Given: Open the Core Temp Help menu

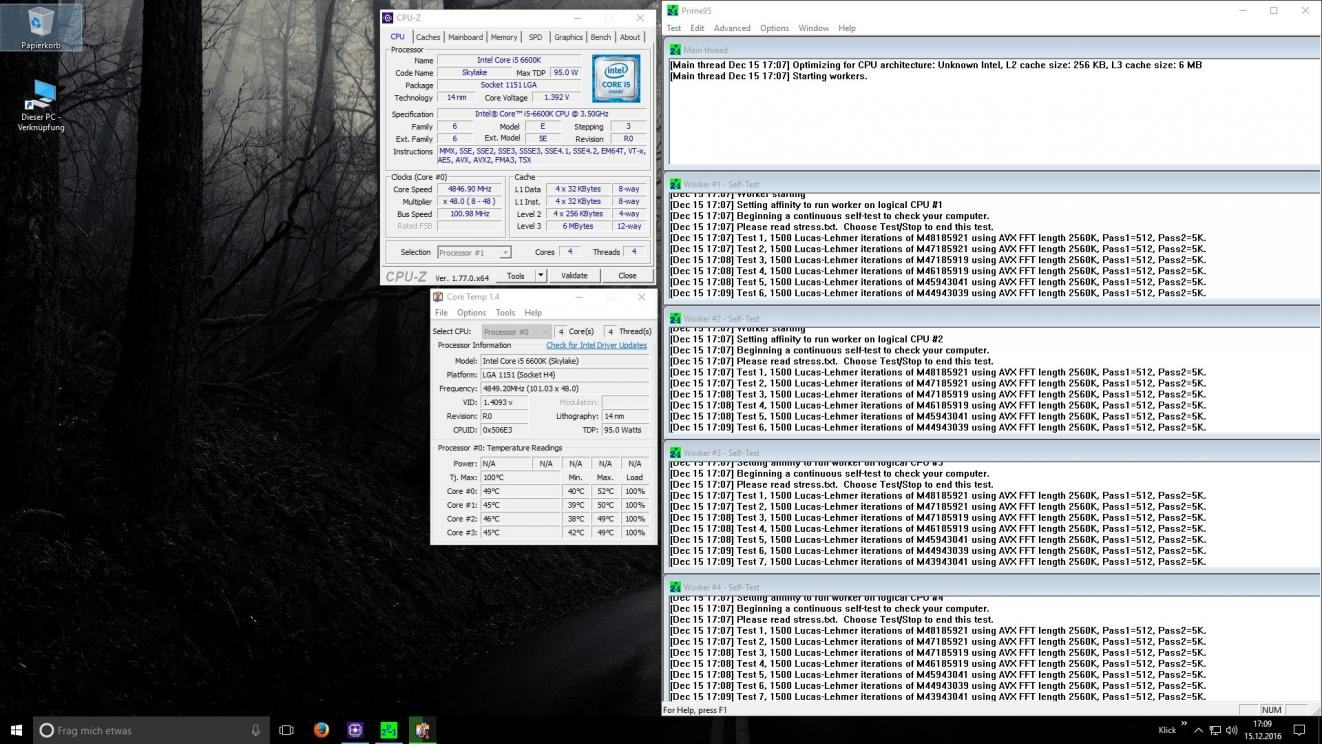Looking at the screenshot, I should click(533, 312).
